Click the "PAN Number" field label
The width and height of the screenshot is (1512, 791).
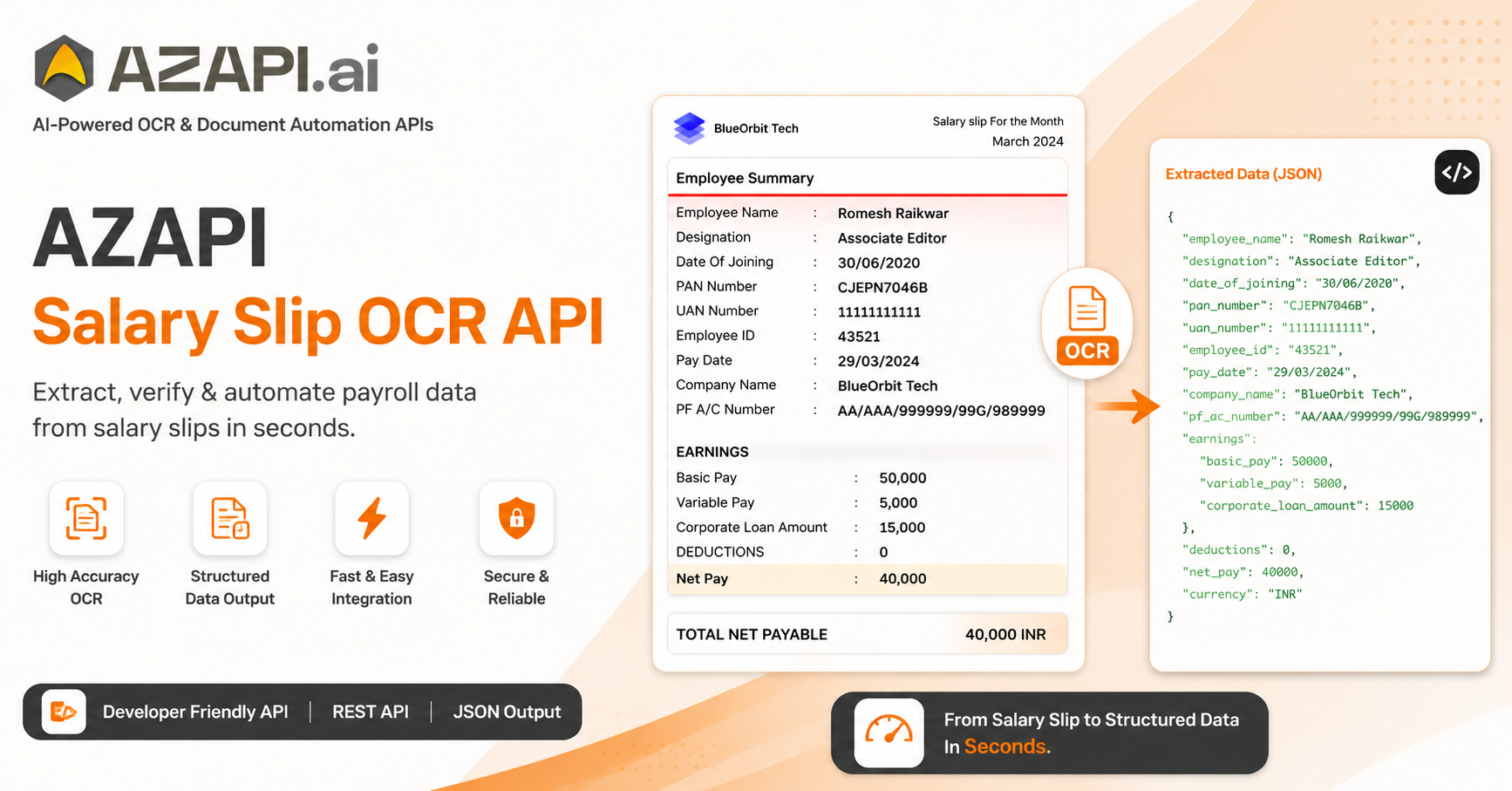tap(717, 286)
